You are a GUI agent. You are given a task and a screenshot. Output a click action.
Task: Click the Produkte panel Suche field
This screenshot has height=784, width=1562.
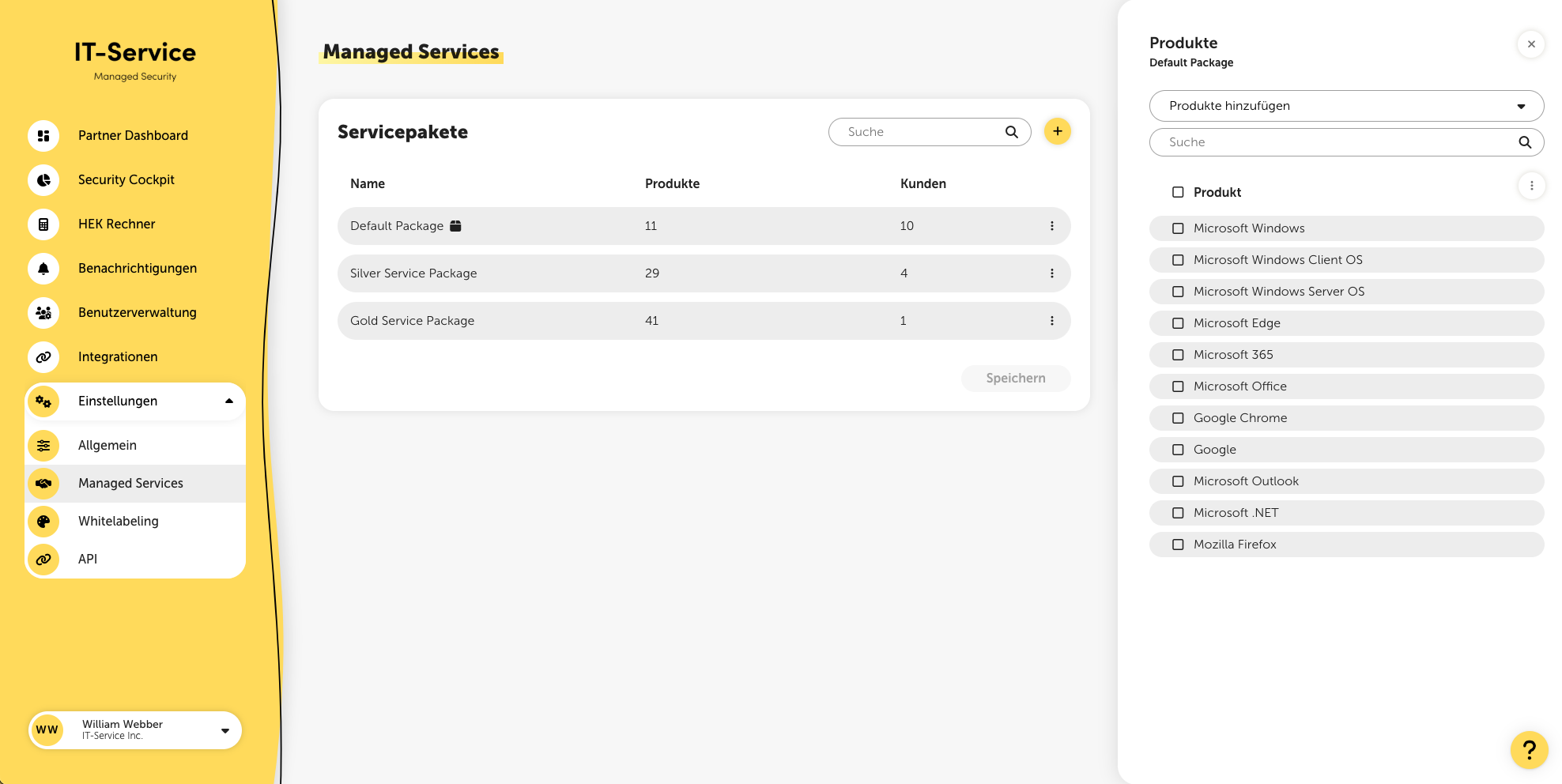tap(1346, 142)
